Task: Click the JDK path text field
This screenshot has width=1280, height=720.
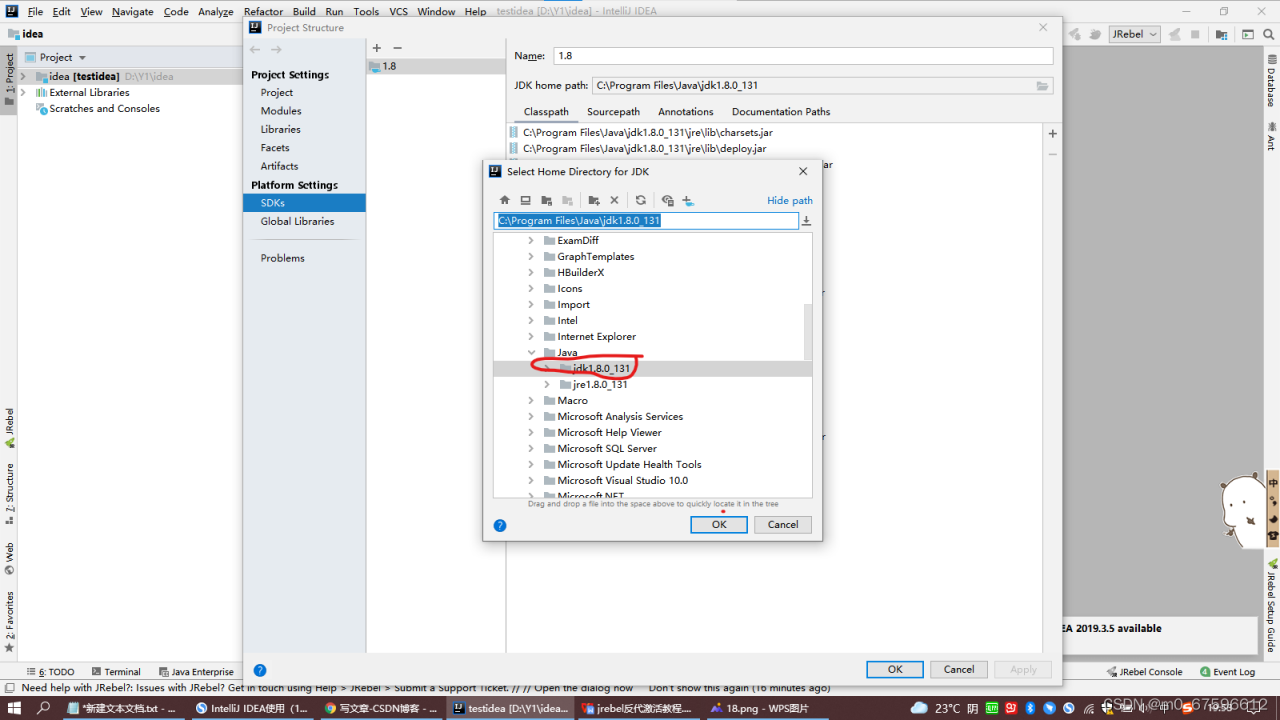Action: point(646,221)
